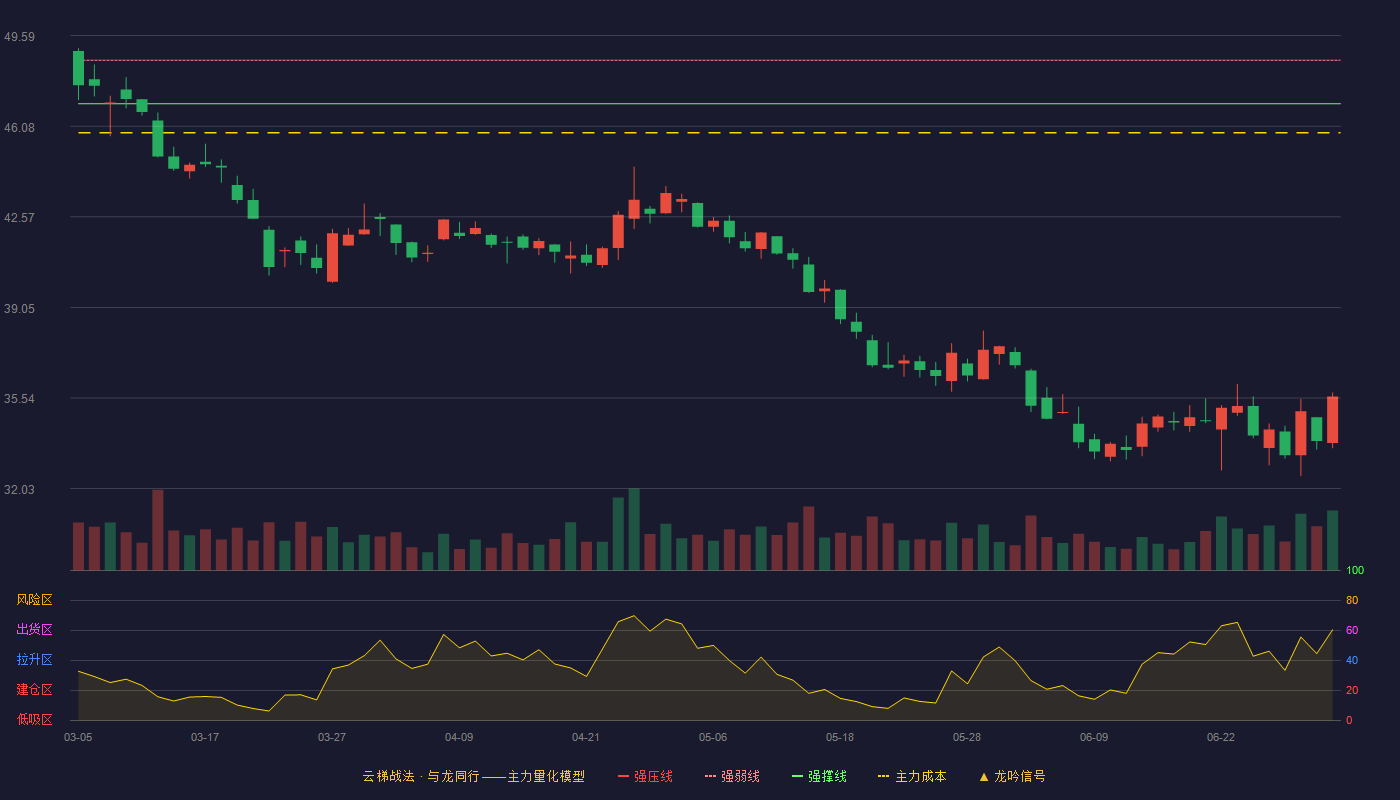Toggle the 强撑线 legend entry

click(819, 776)
